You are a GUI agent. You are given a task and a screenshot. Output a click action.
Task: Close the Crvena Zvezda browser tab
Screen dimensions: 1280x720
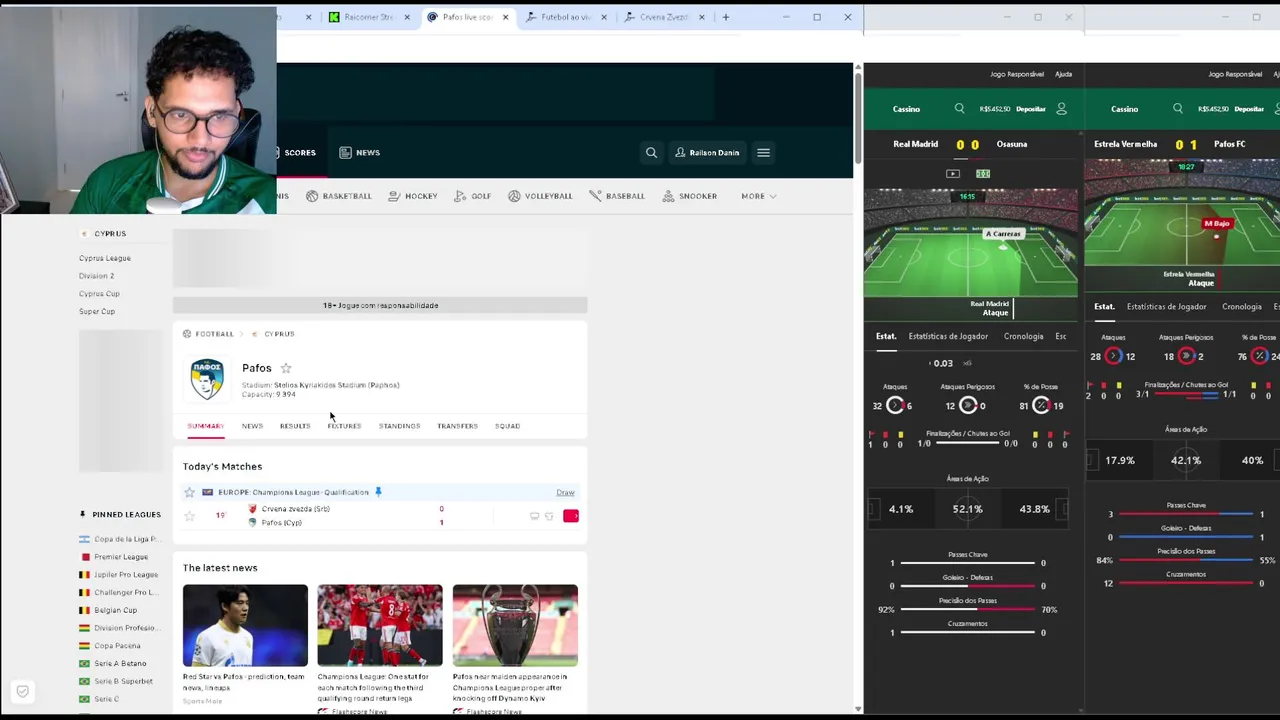702,17
